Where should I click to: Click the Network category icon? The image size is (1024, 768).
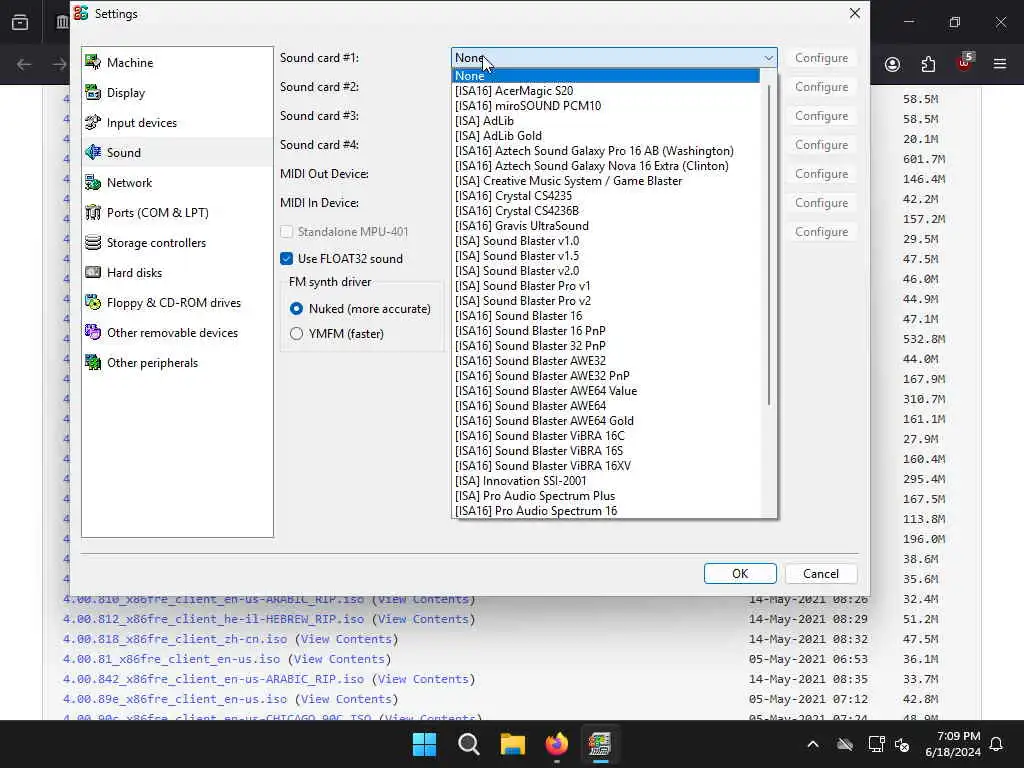click(x=93, y=182)
